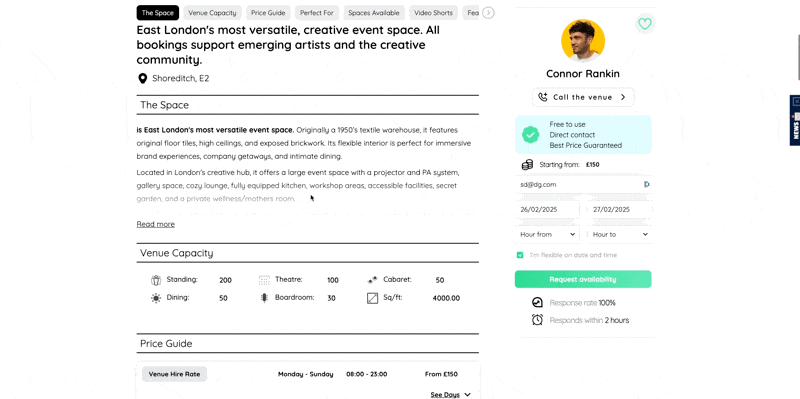800x399 pixels.
Task: Click Connor Rankin's profile photo
Action: pos(583,41)
